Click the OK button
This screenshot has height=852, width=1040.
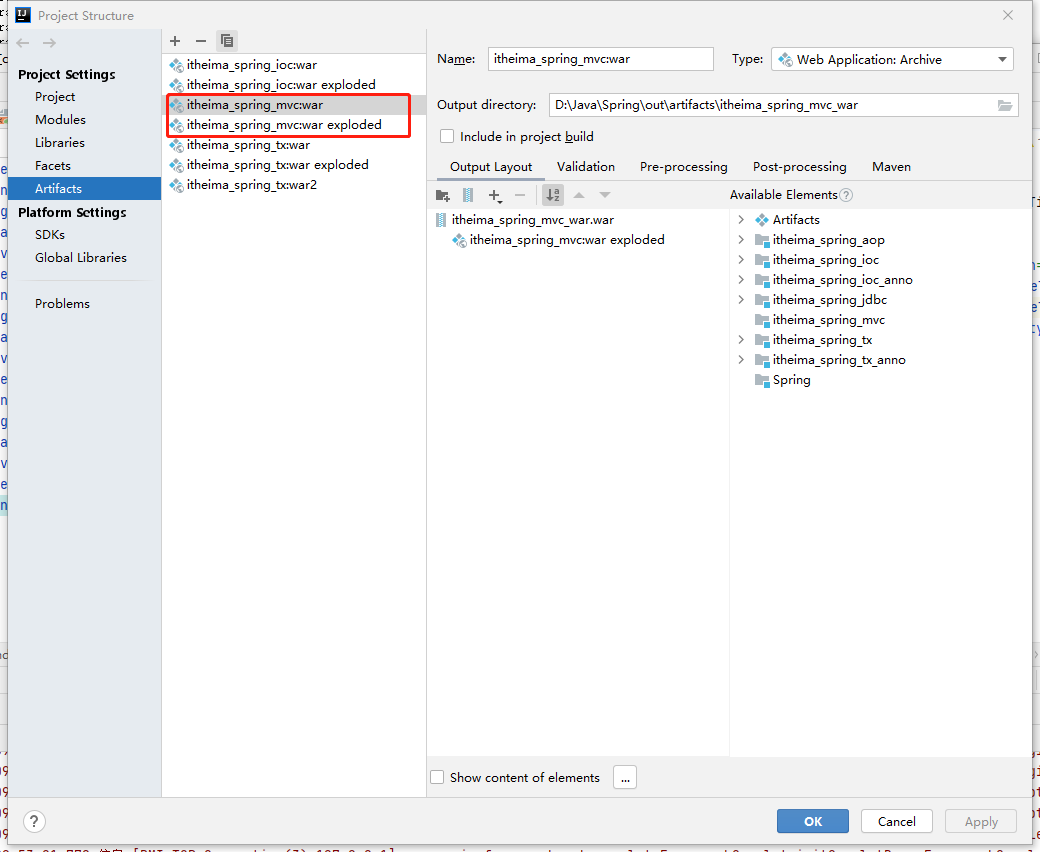812,820
